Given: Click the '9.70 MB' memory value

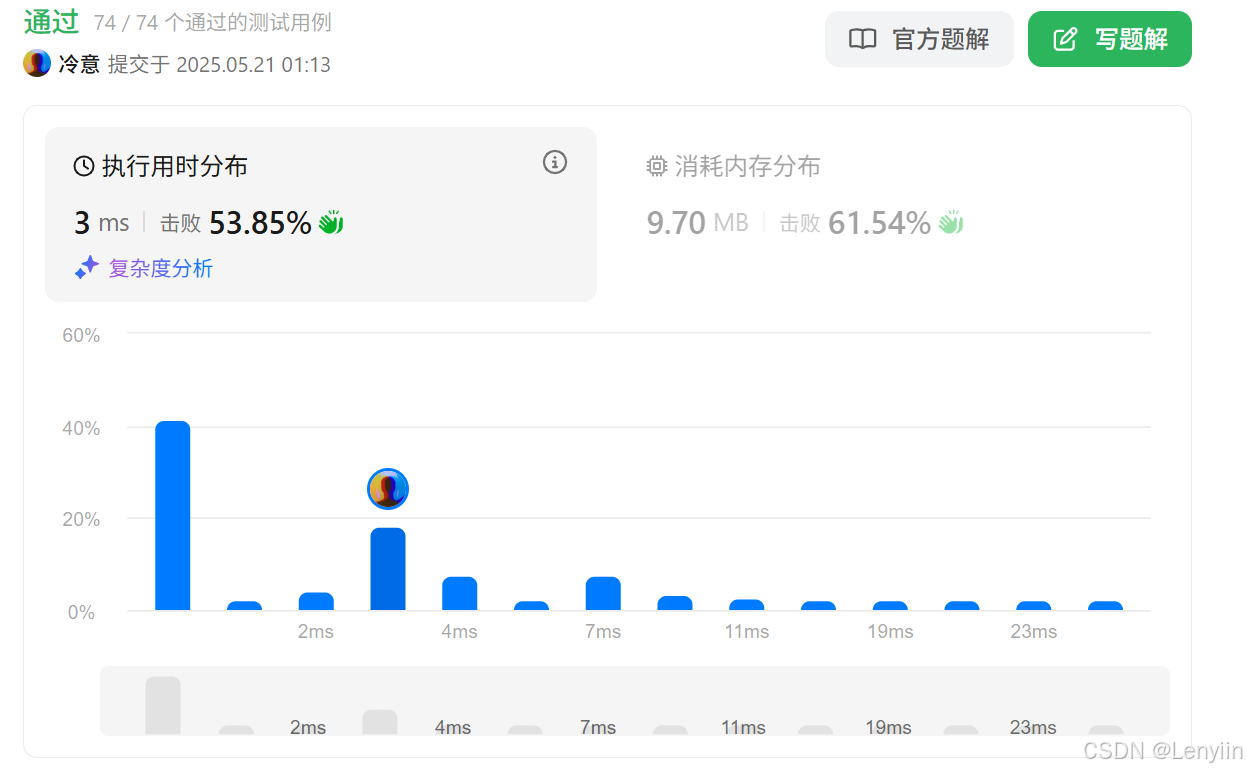Looking at the screenshot, I should (x=698, y=222).
